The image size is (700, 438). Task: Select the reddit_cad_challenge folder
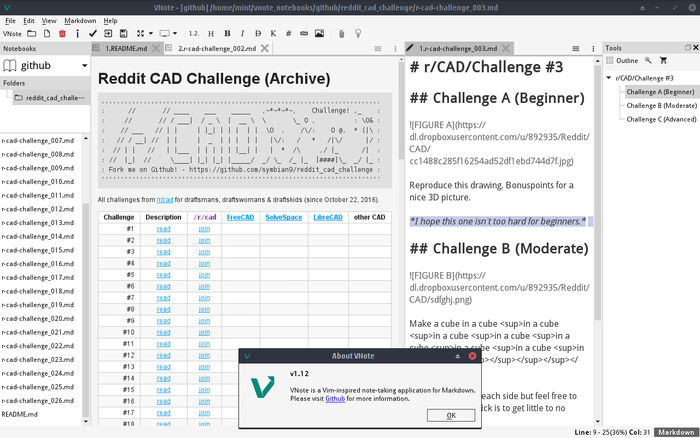[x=56, y=98]
